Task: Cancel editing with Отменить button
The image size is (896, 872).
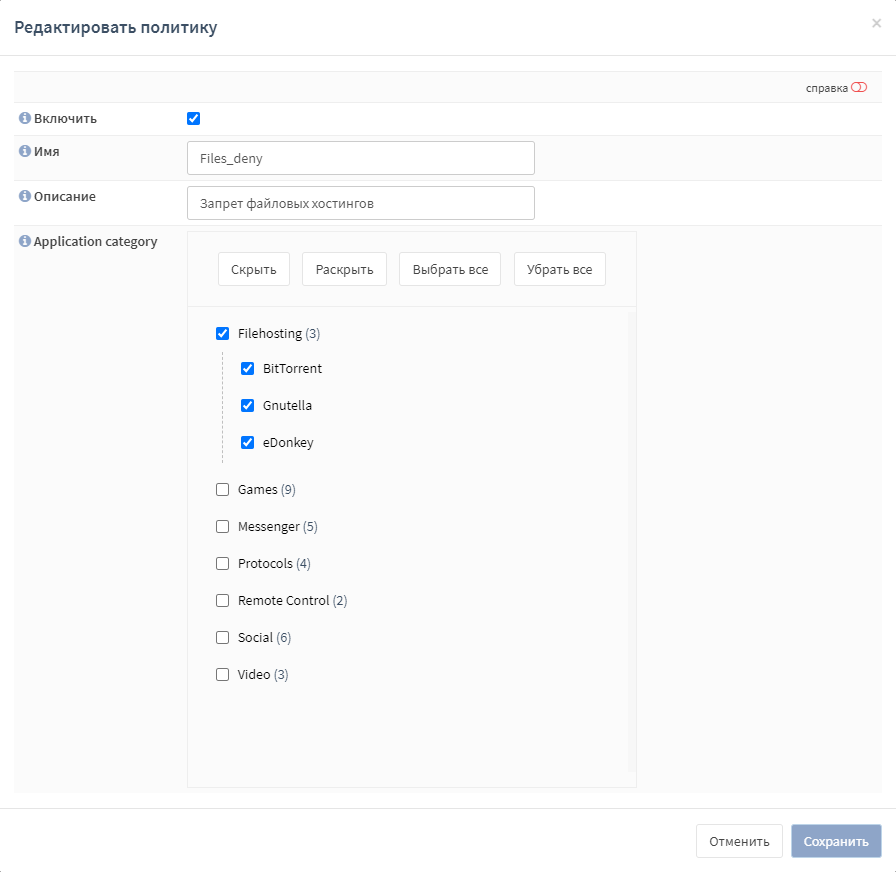Action: pyautogui.click(x=739, y=841)
